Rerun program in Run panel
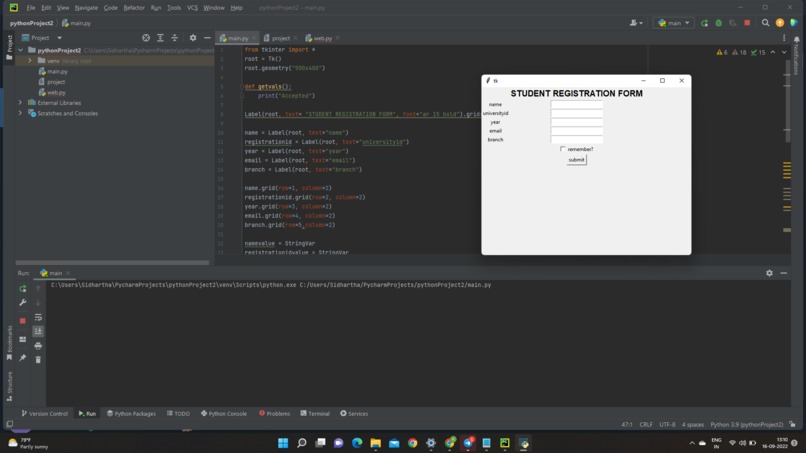The width and height of the screenshot is (806, 453). 23,289
